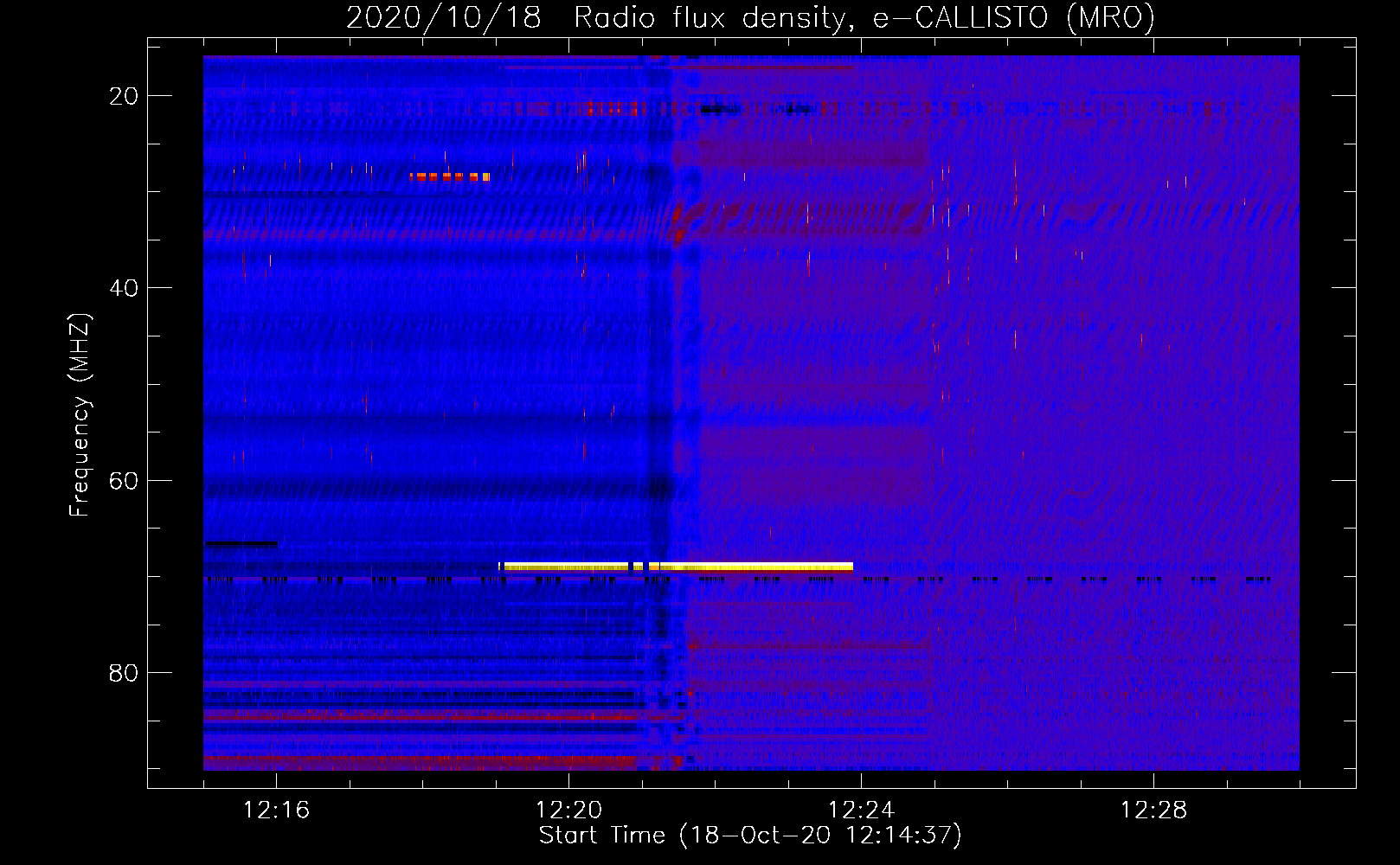The width and height of the screenshot is (1400, 865).
Task: Click the 'Start Time (18-Oct-20 12:14:37)' x-axis label
Action: click(750, 836)
